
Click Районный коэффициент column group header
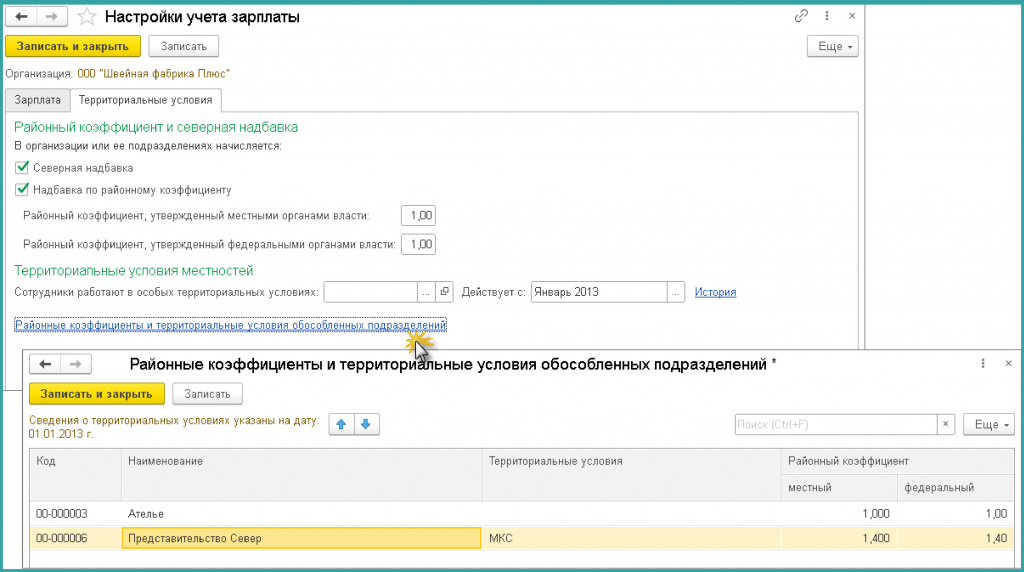(x=898, y=462)
